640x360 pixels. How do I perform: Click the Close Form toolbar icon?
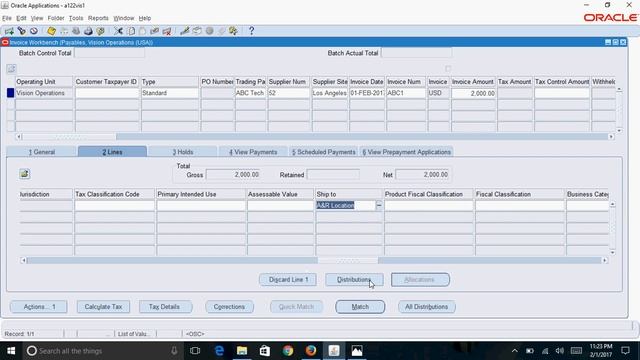(x=100, y=31)
